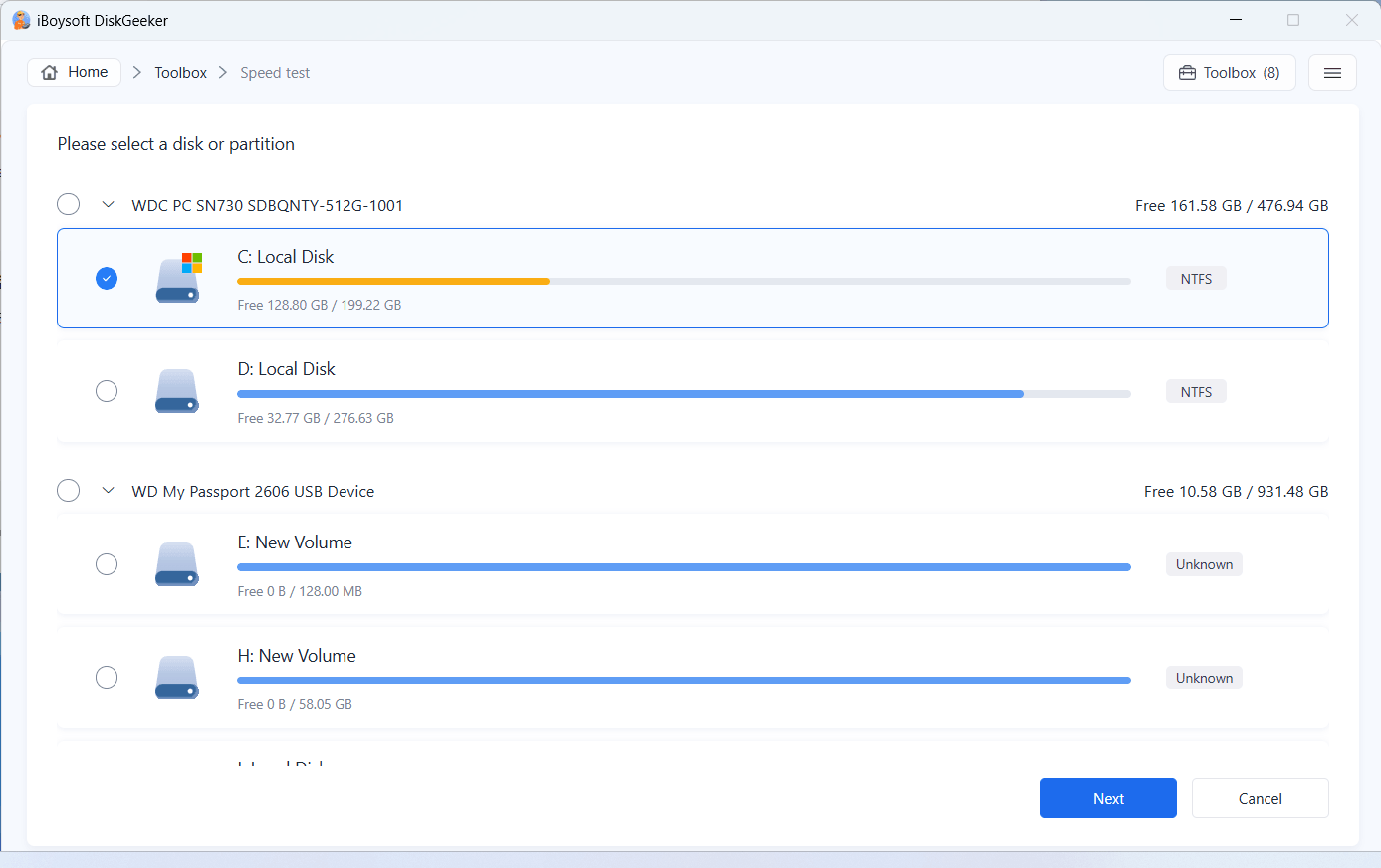Image resolution: width=1381 pixels, height=868 pixels.
Task: Click the 'Free 128.80 GB / 199.22 GB' text
Action: tap(320, 305)
